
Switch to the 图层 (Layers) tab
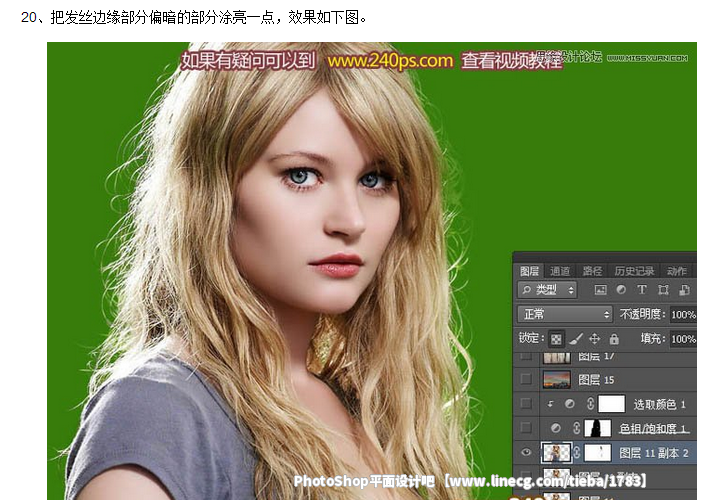[x=529, y=271]
